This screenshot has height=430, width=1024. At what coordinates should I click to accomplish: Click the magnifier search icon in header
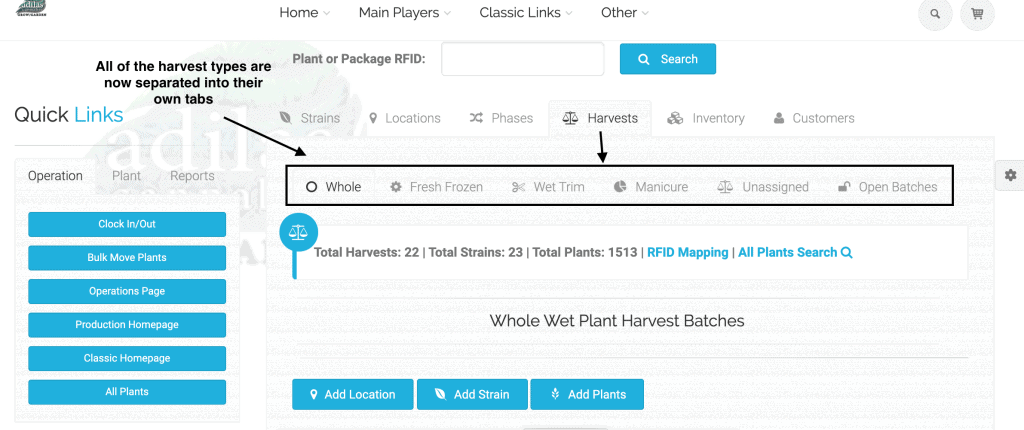(x=935, y=14)
